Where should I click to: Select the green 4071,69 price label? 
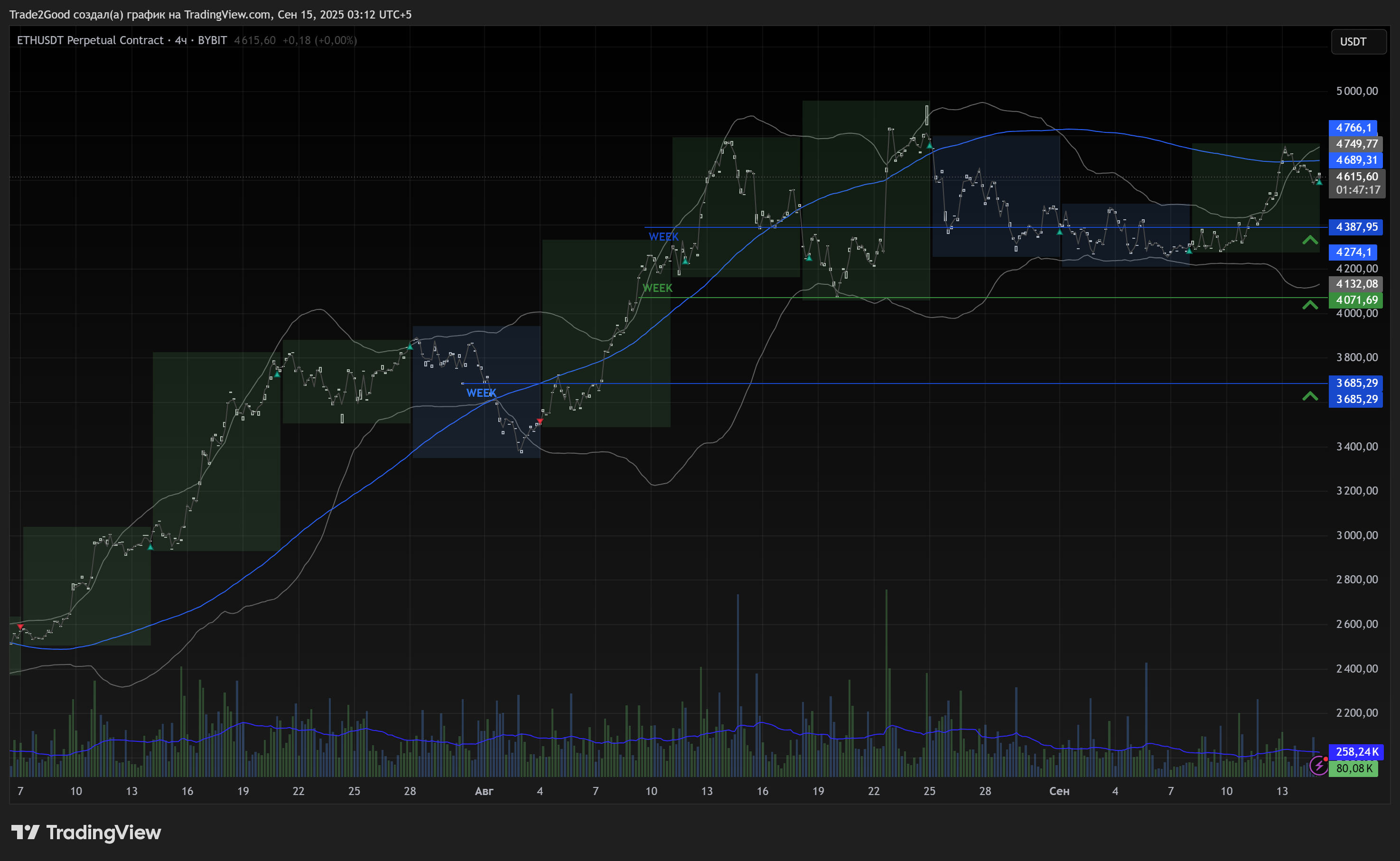click(1355, 300)
